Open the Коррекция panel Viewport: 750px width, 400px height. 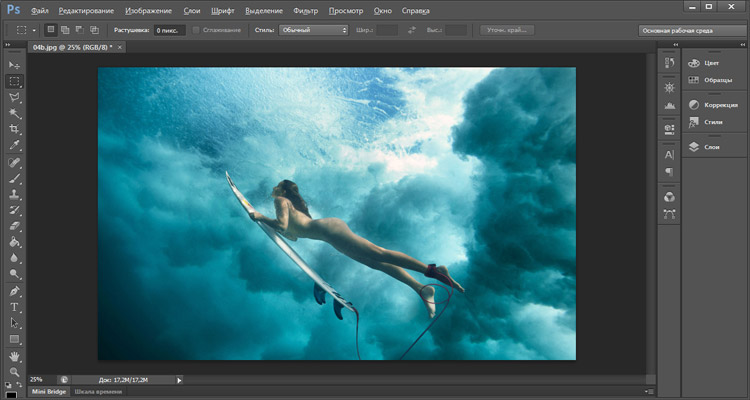point(713,105)
